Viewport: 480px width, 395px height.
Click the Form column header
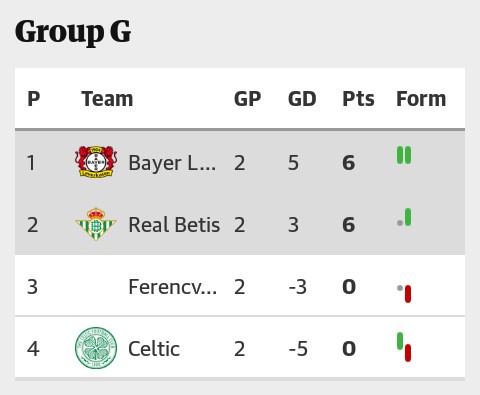421,99
